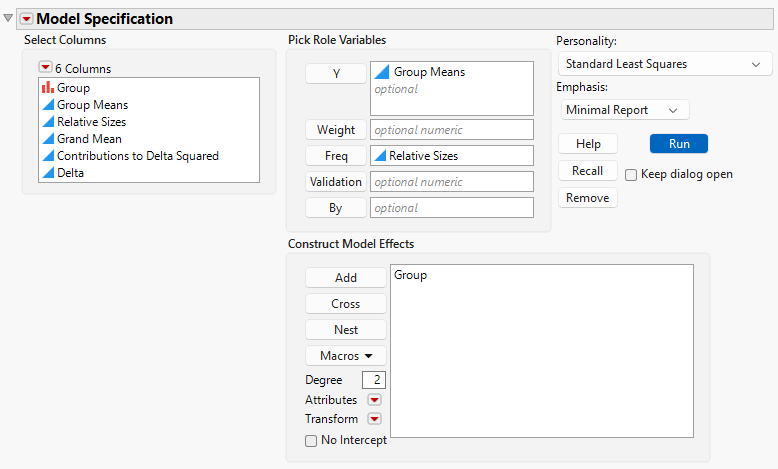Check the No Intercept option
This screenshot has height=469, width=778.
pyautogui.click(x=312, y=440)
